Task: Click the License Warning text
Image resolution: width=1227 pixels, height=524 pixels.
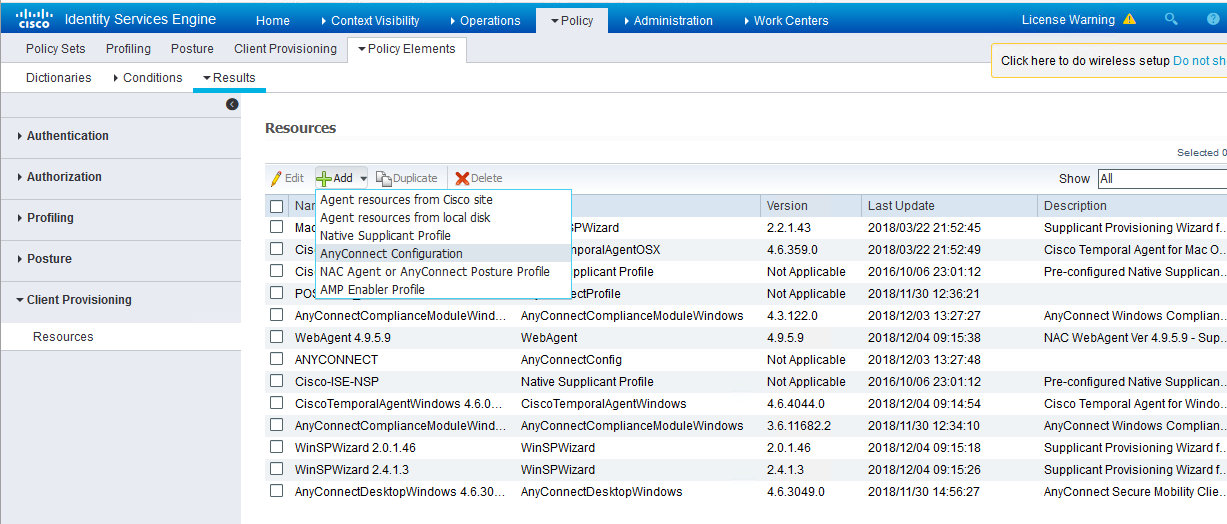Action: pos(1068,20)
